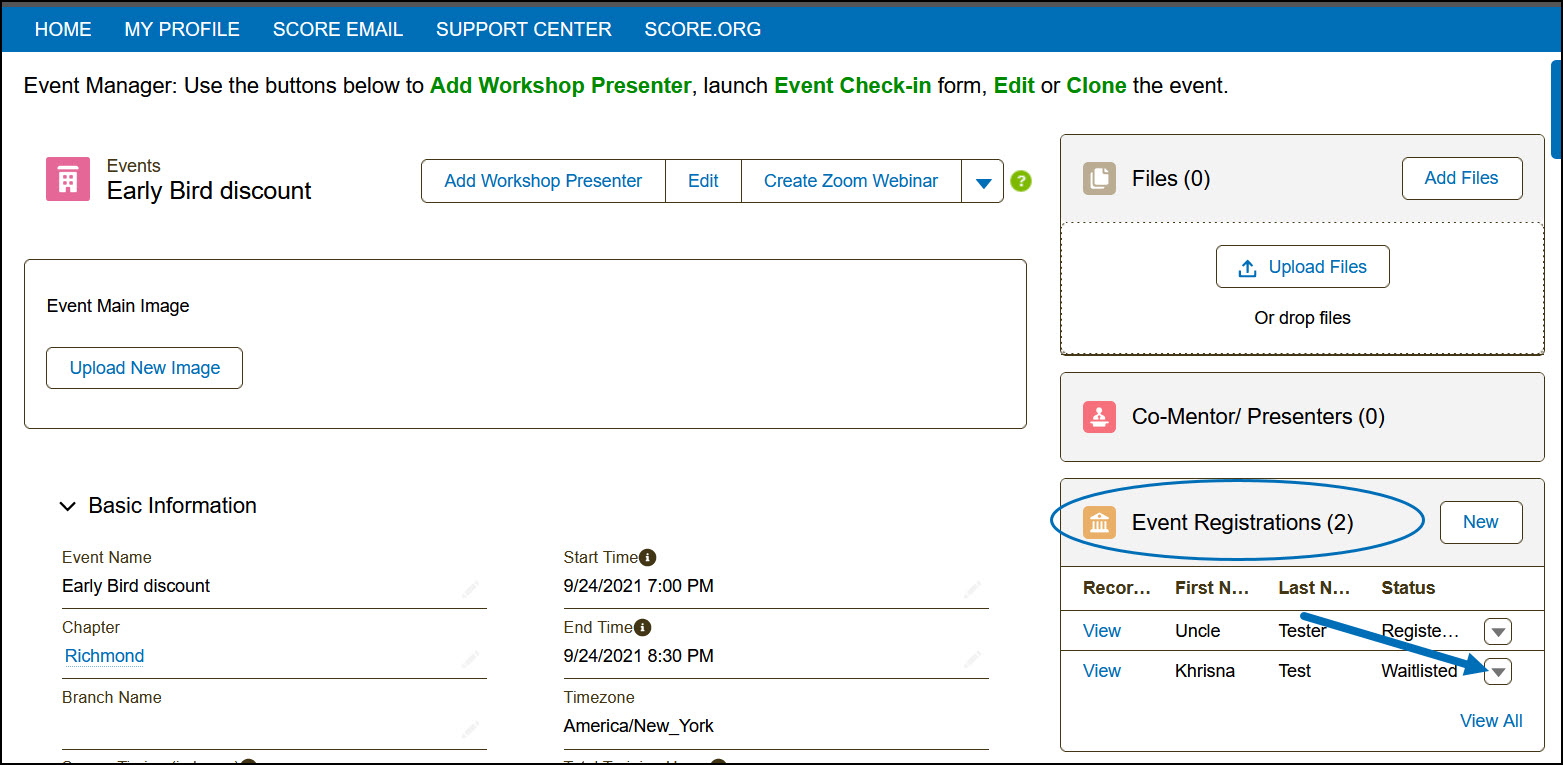Click the Start Time info icon
Viewport: 1563px width, 765px height.
point(647,557)
